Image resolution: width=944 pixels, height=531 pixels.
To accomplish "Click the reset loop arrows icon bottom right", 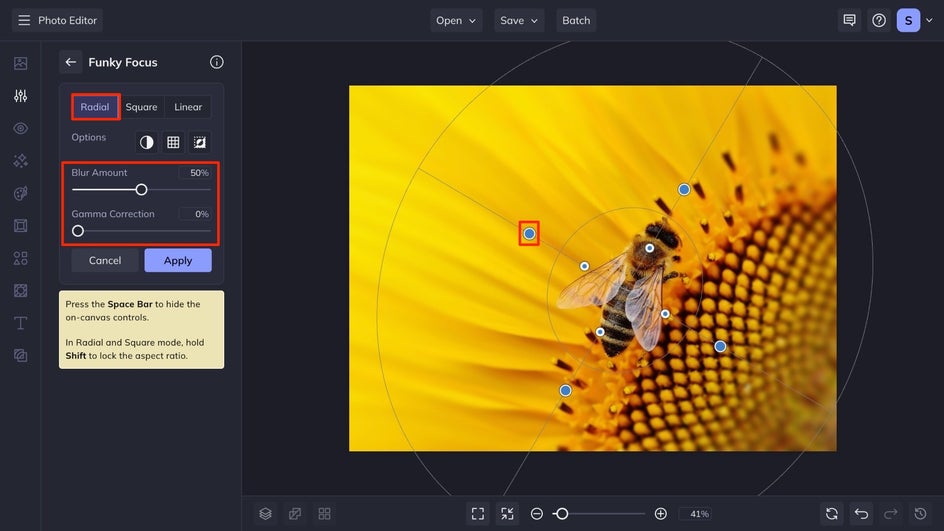I will [832, 514].
